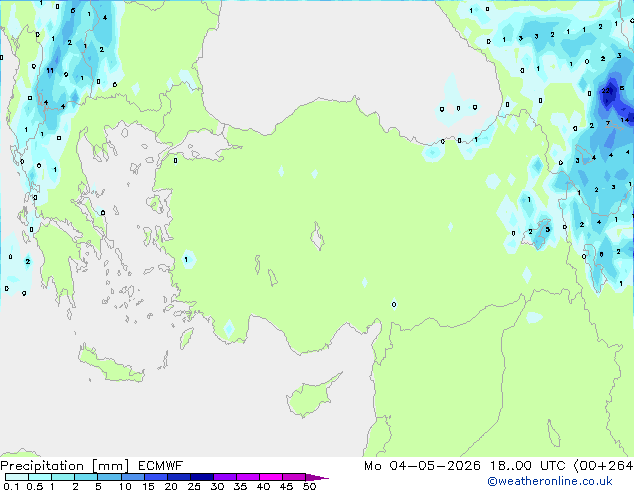Image resolution: width=634 pixels, height=490 pixels.
Task: Click the forecast offset "(00+264"
Action: (603, 466)
